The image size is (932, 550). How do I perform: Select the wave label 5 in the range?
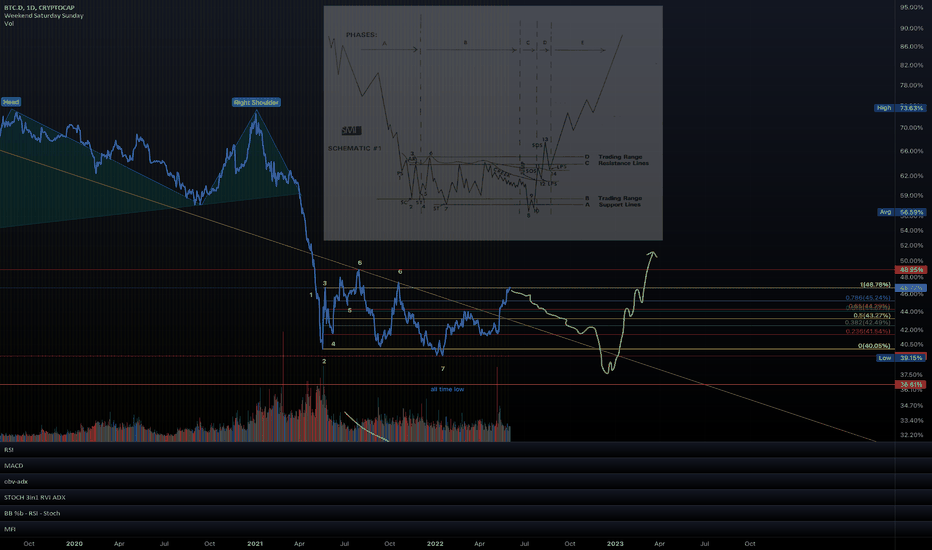[x=350, y=310]
